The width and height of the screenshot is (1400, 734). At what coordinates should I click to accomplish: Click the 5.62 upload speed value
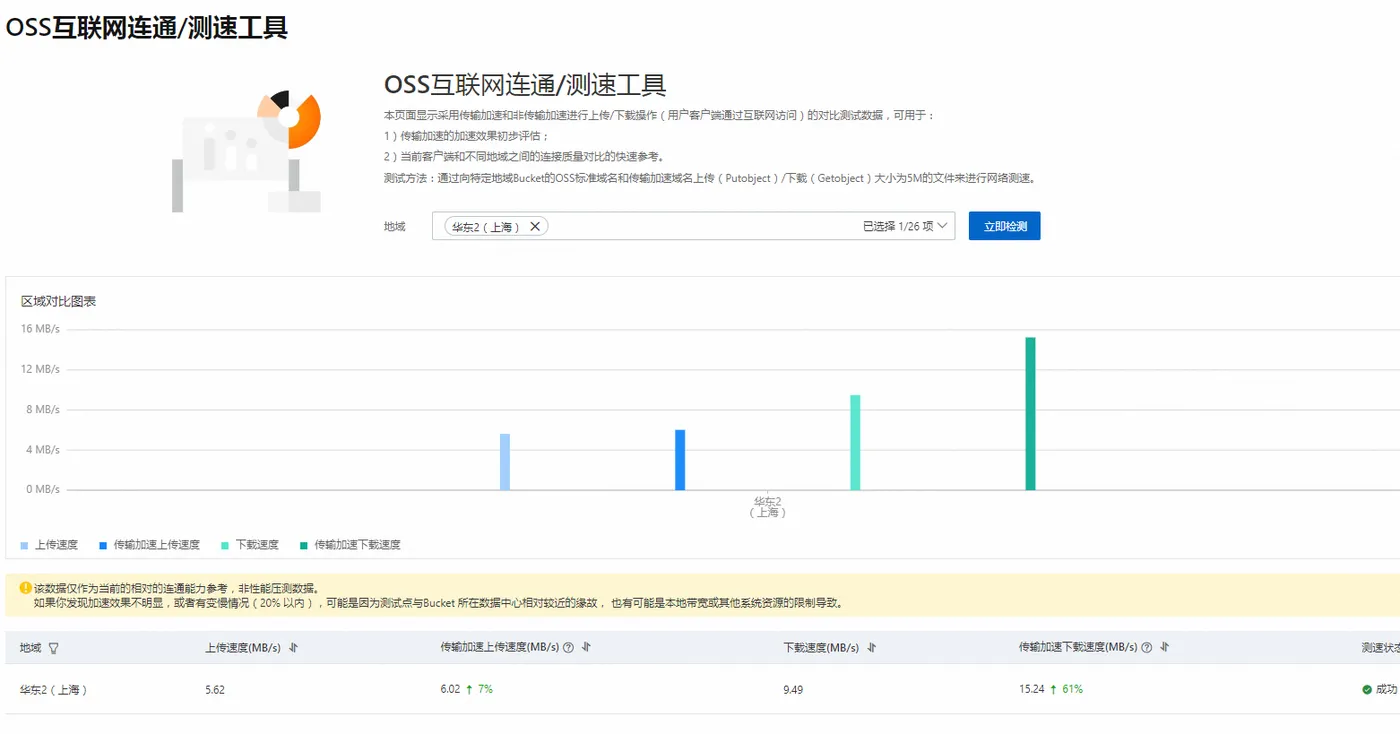(x=215, y=690)
